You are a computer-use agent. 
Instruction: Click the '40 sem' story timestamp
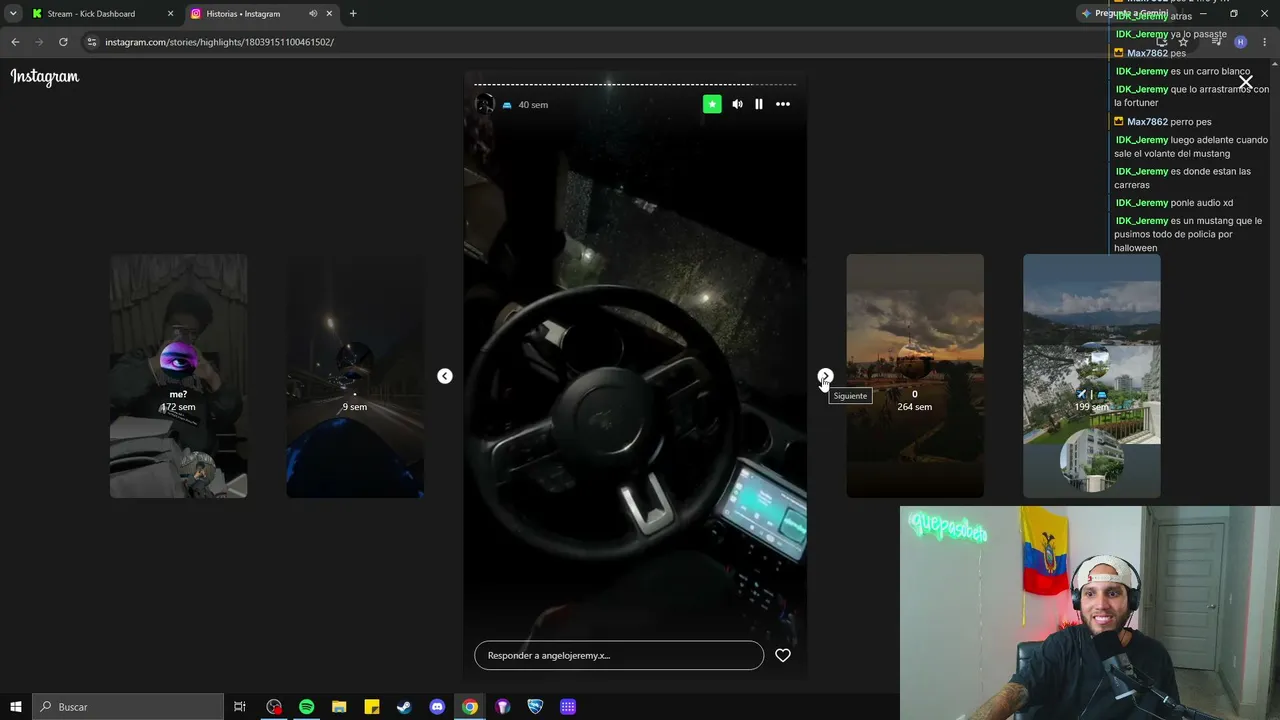533,105
